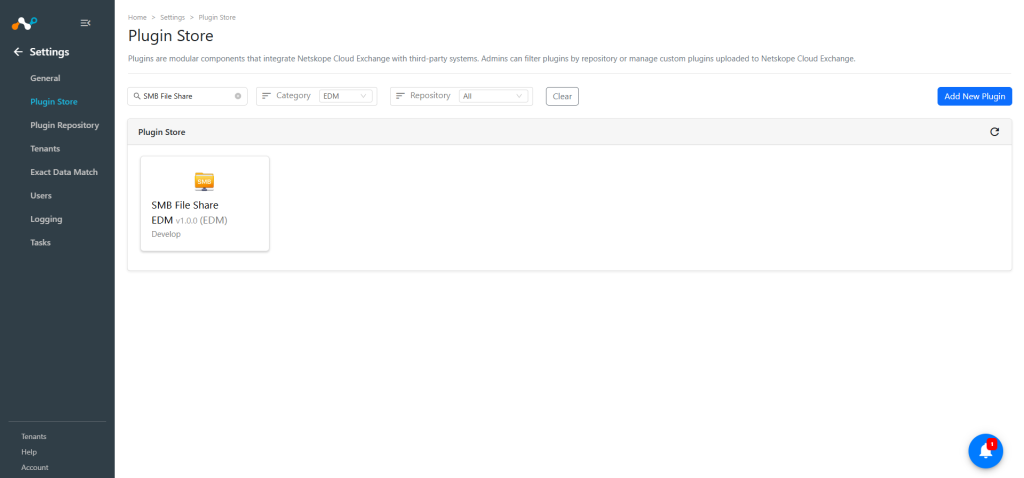This screenshot has width=1024, height=478.
Task: Click the SMB folder plugin icon
Action: click(204, 182)
